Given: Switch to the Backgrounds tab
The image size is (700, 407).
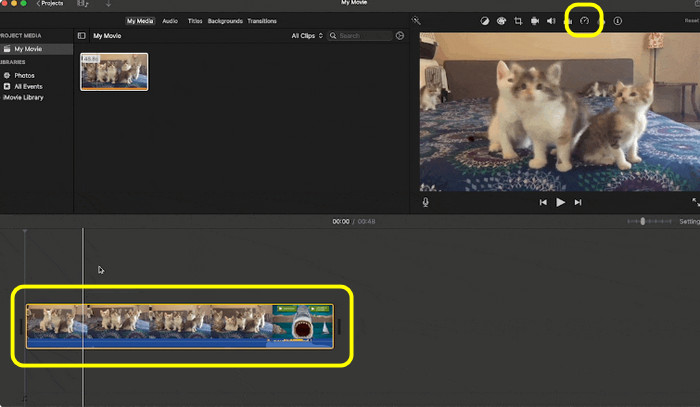Looking at the screenshot, I should (225, 21).
